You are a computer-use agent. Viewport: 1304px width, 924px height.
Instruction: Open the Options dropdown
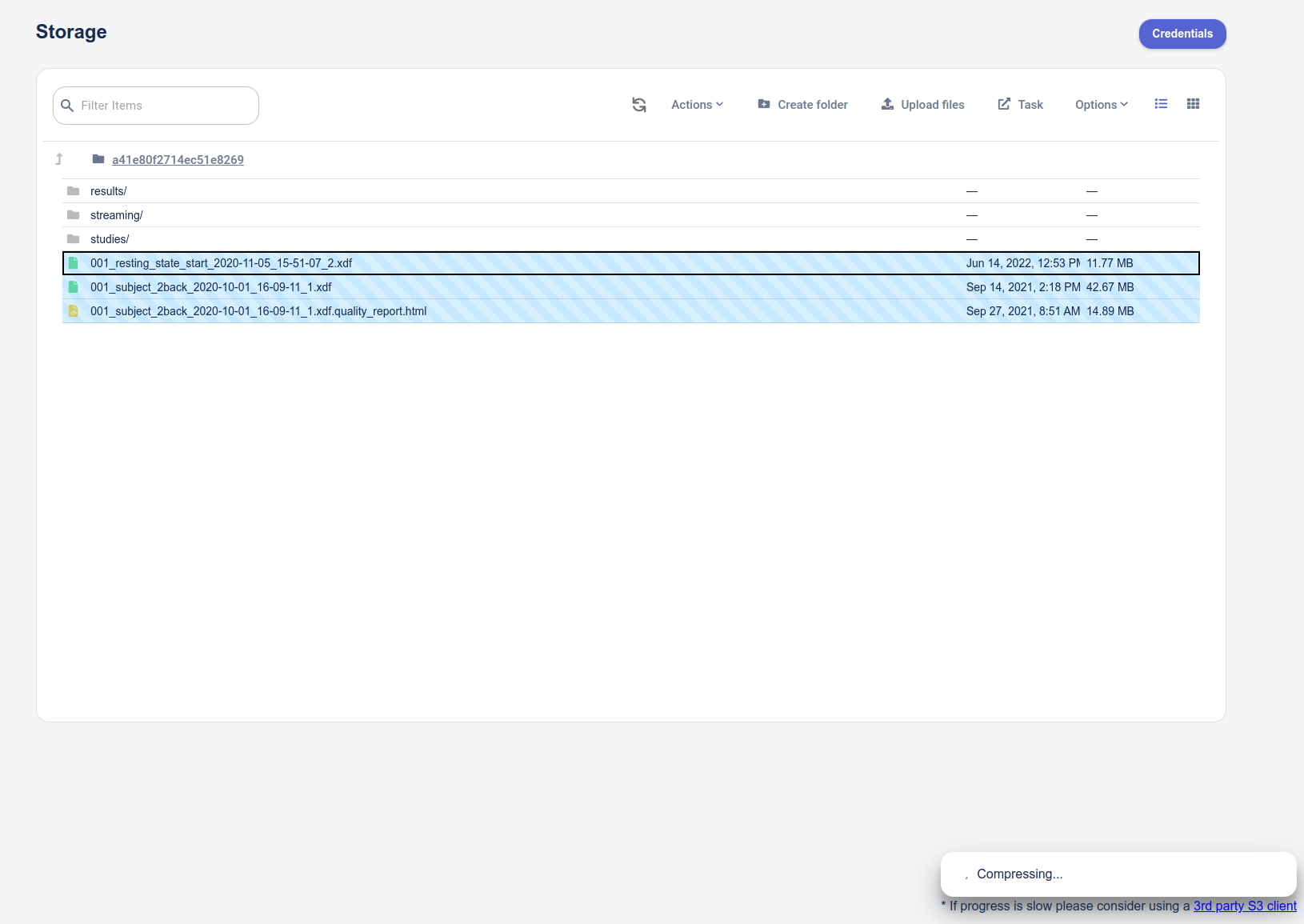pyautogui.click(x=1101, y=105)
